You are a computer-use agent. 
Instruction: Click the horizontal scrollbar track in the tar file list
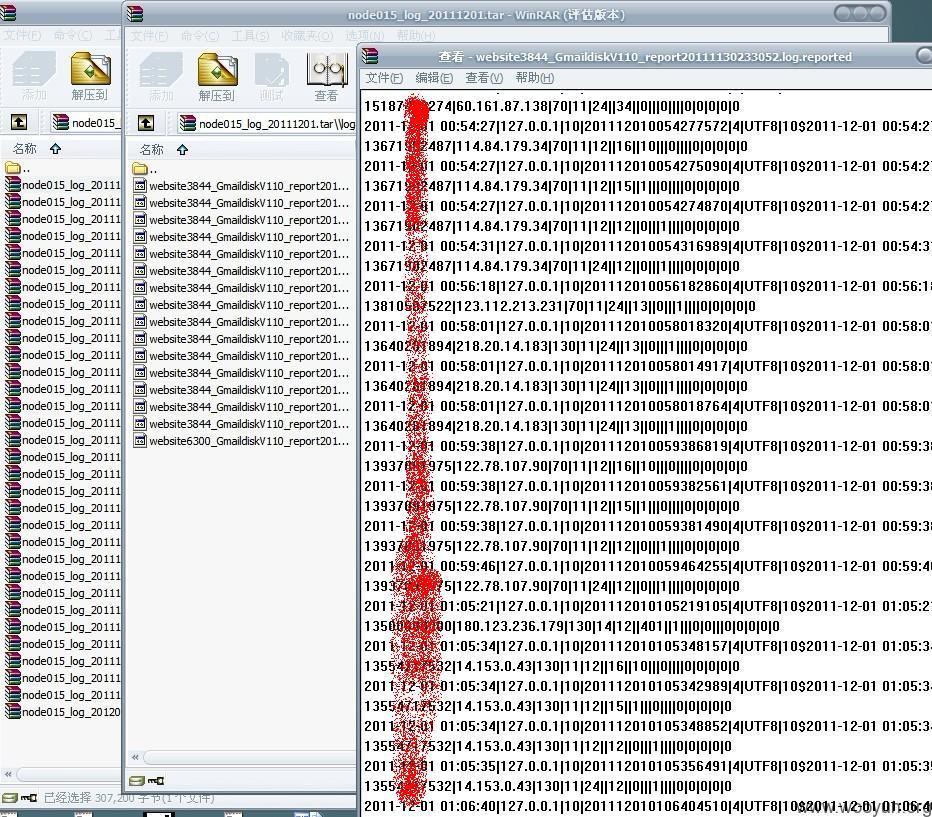click(250, 757)
